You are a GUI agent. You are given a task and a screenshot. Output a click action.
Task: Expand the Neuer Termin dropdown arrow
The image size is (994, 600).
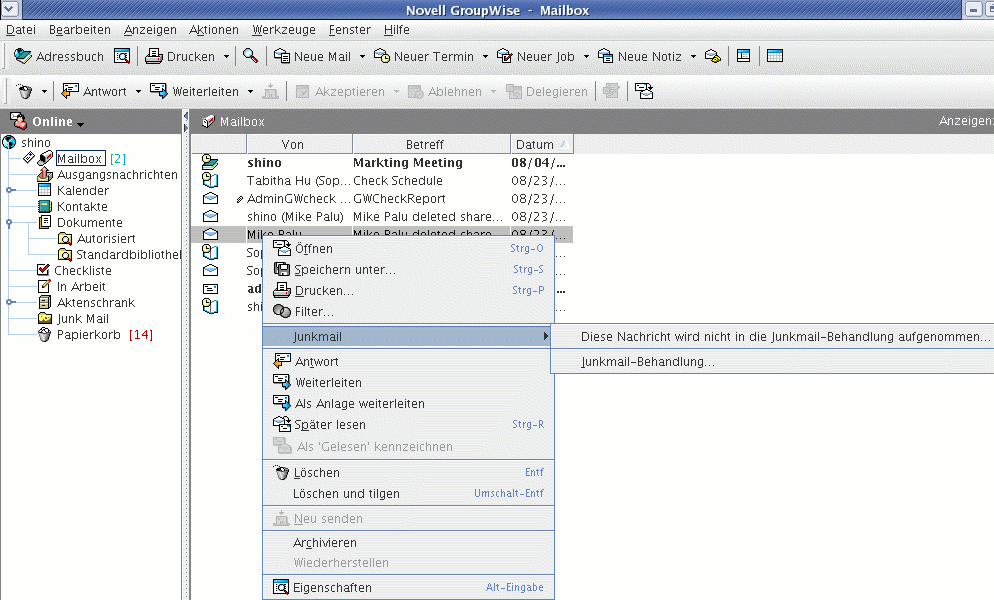click(x=486, y=56)
